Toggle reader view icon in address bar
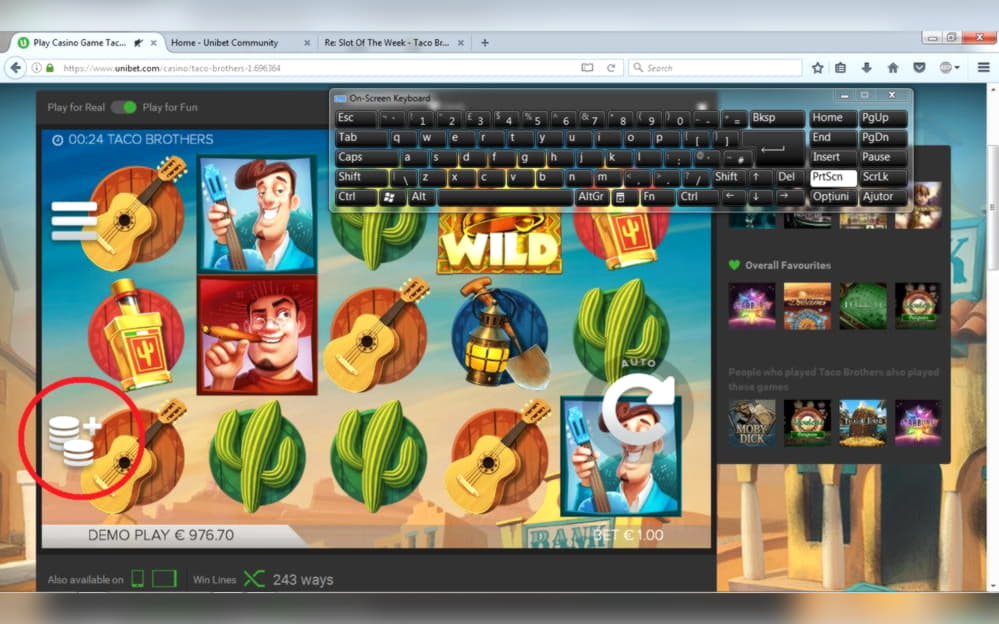 click(587, 68)
